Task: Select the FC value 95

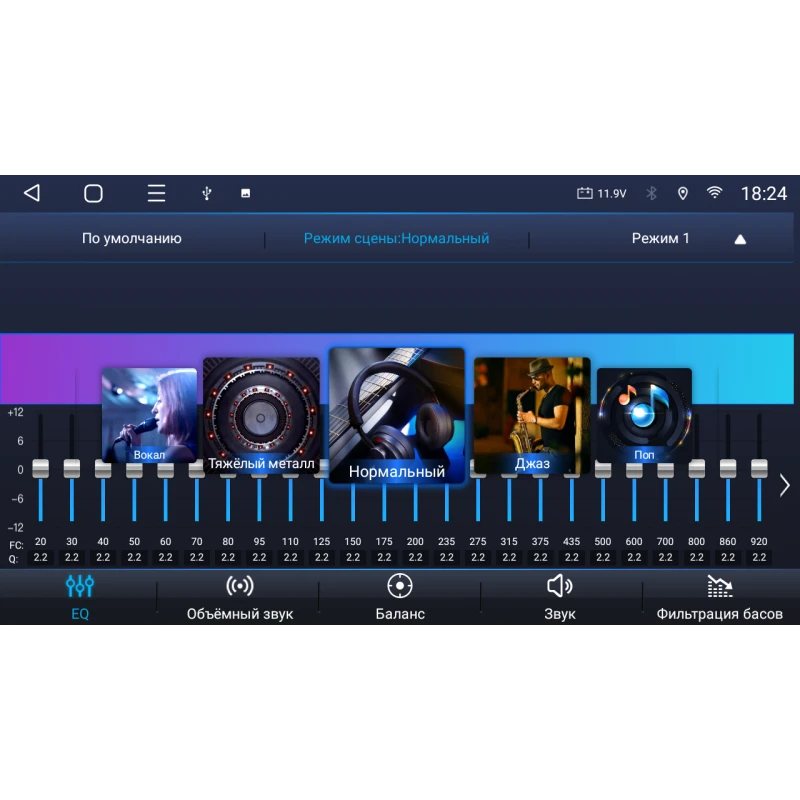Action: [259, 541]
